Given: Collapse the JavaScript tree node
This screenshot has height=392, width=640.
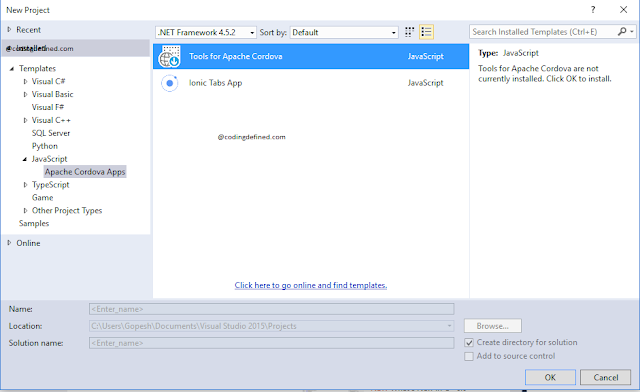Looking at the screenshot, I should (25, 159).
